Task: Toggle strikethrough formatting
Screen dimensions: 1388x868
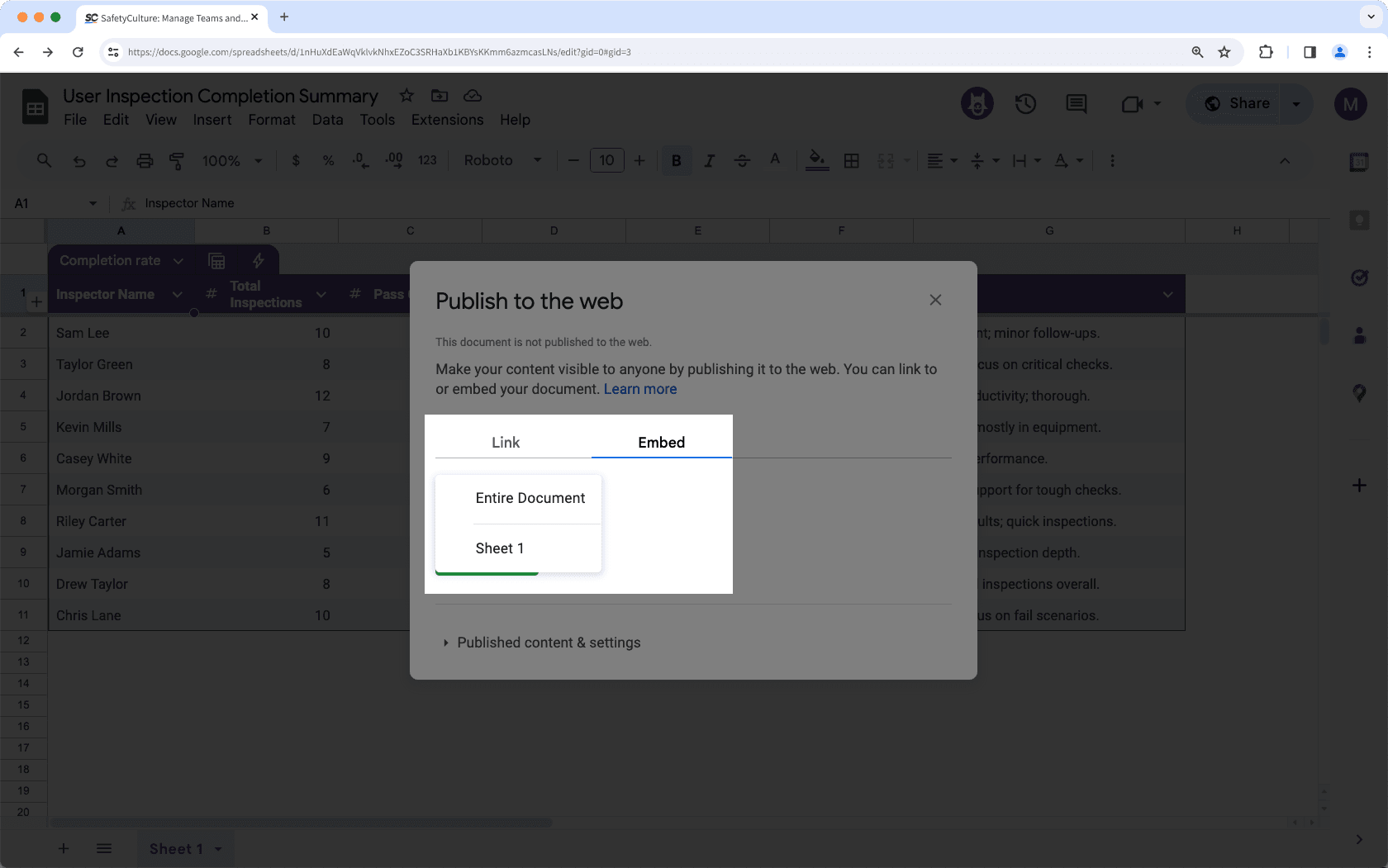Action: pyautogui.click(x=742, y=160)
